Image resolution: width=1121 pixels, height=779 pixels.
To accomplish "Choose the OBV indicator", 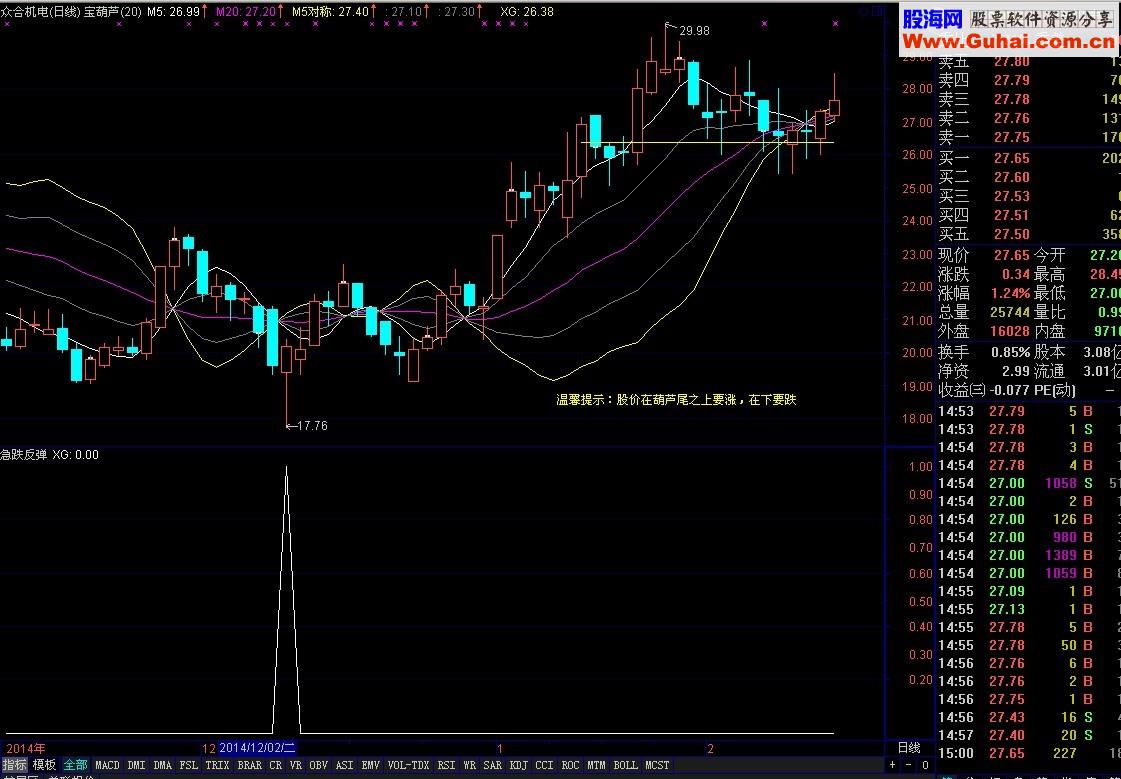I will pyautogui.click(x=319, y=765).
